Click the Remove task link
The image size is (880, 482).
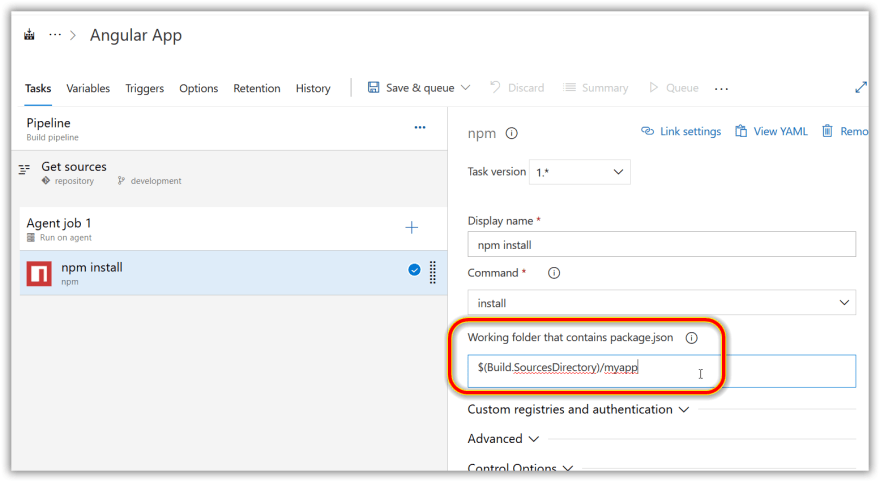[x=845, y=131]
